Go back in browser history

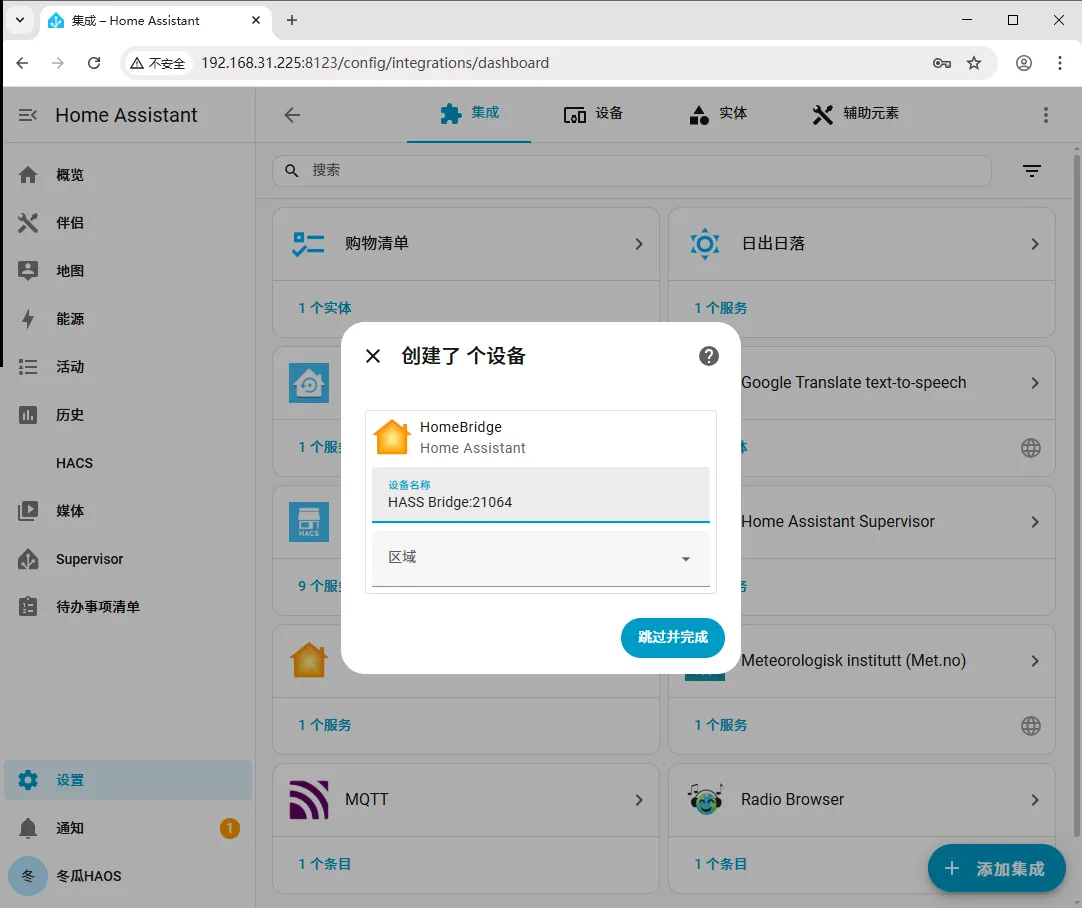click(x=22, y=63)
